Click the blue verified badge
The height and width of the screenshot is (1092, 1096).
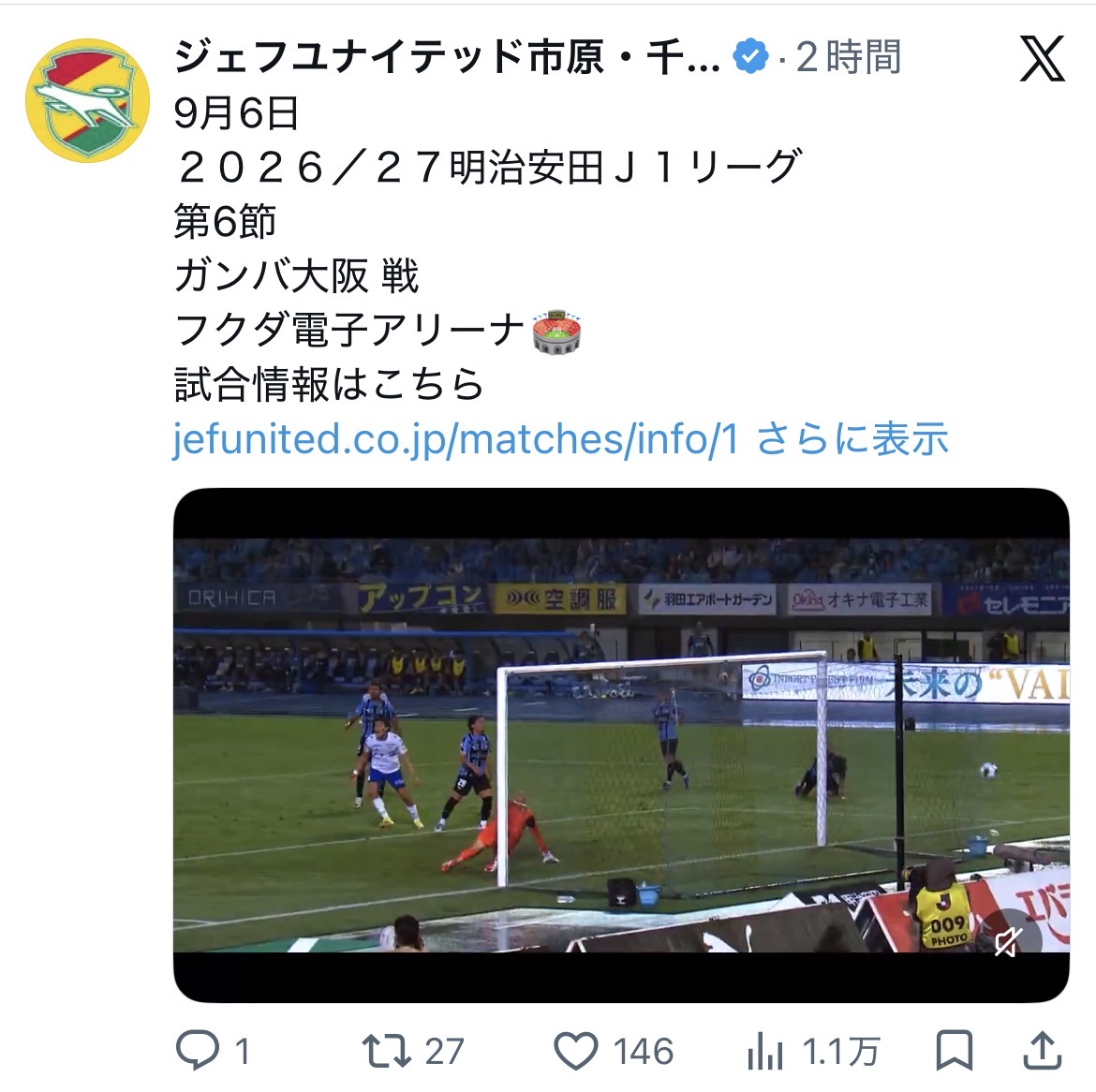click(750, 57)
